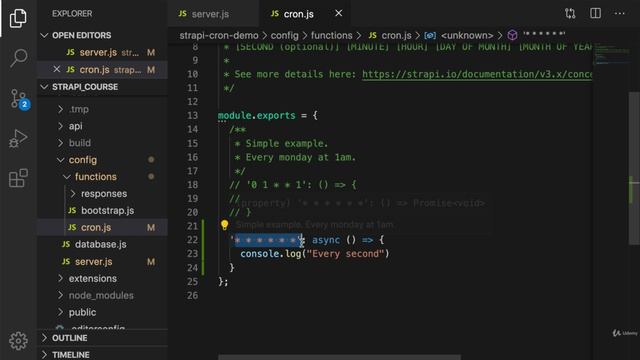Click the horizontal editor scrollbar
Viewport: 640px width, 360px height.
click(x=339, y=357)
